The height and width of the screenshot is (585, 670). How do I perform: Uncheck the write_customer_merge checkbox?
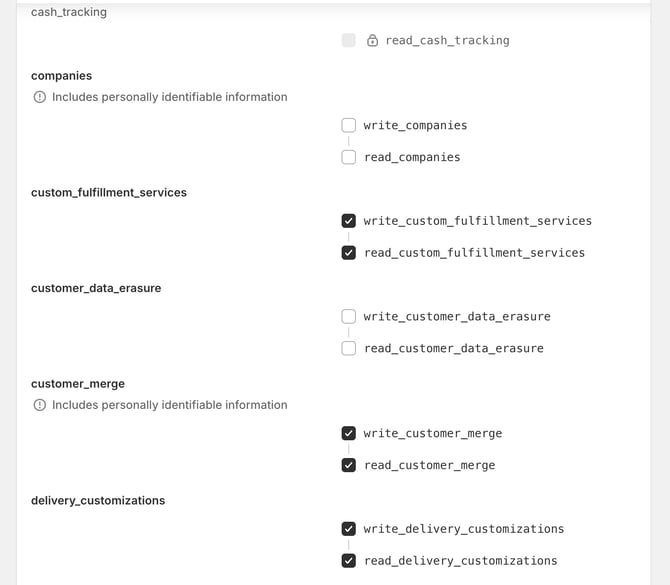click(x=348, y=433)
